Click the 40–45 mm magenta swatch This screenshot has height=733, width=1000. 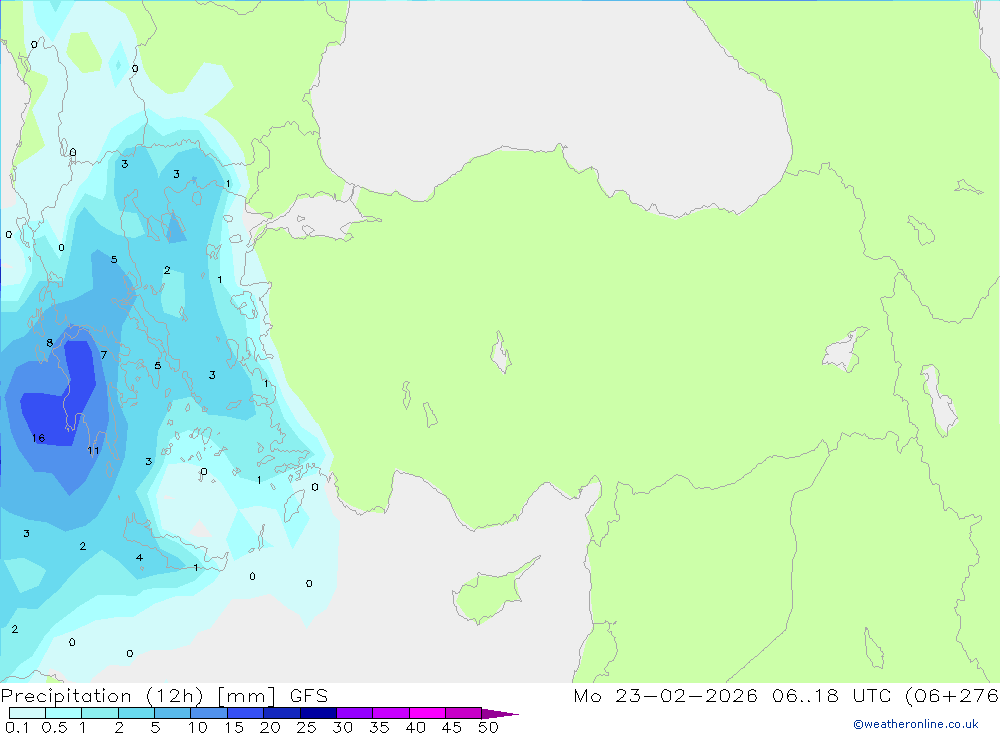pyautogui.click(x=427, y=713)
